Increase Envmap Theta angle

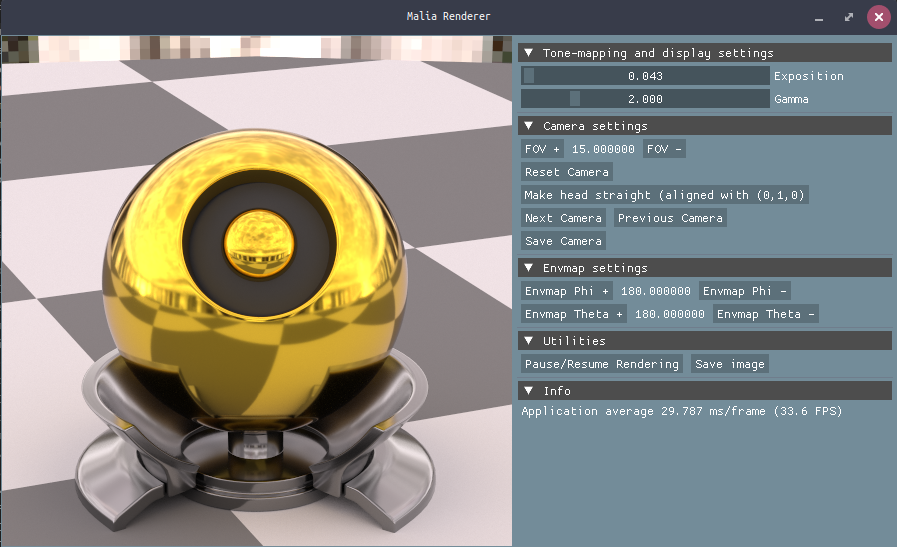click(x=574, y=314)
